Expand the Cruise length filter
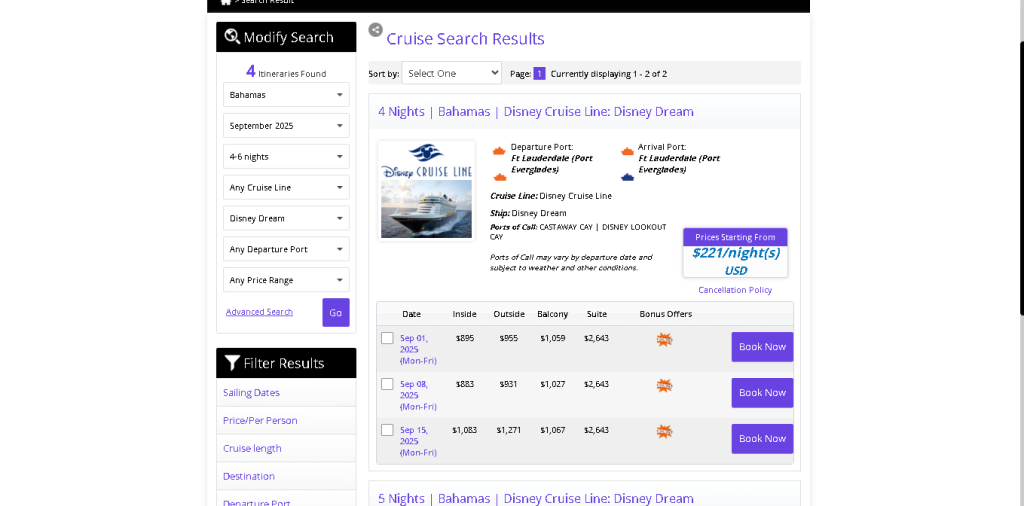The height and width of the screenshot is (506, 1024). 286,449
